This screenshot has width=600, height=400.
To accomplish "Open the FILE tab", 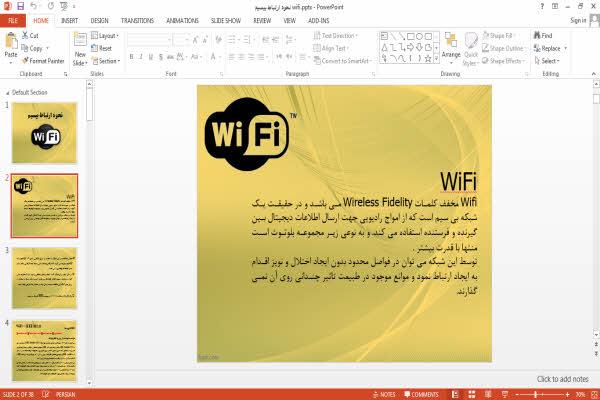I will pyautogui.click(x=13, y=20).
